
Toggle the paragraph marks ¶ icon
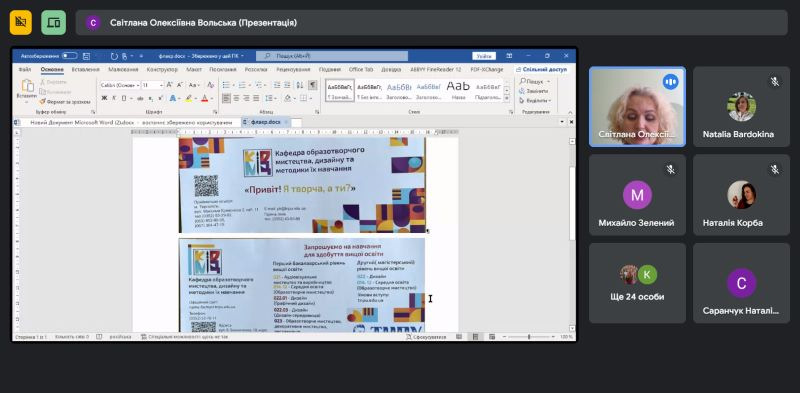coord(313,85)
